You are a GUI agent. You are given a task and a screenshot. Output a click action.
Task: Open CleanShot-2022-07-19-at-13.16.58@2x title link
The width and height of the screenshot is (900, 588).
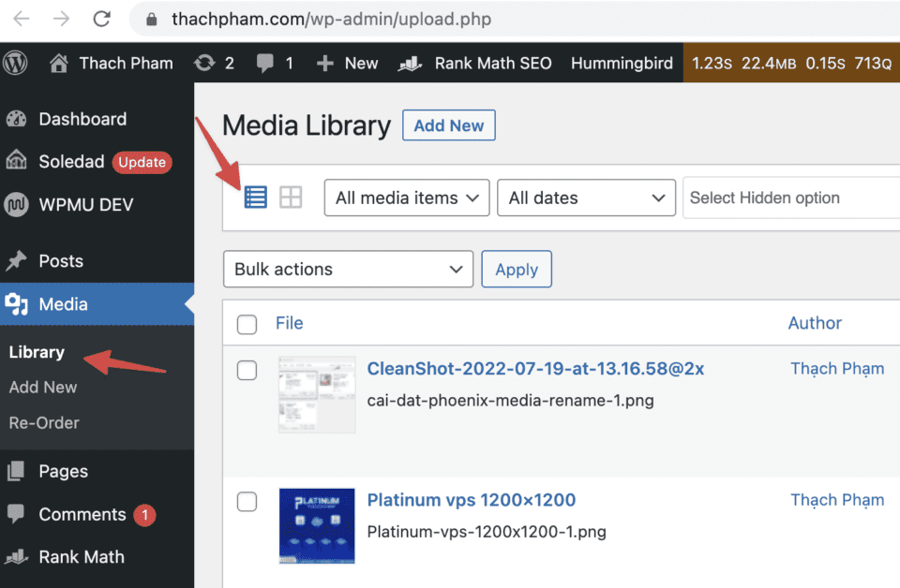(536, 368)
